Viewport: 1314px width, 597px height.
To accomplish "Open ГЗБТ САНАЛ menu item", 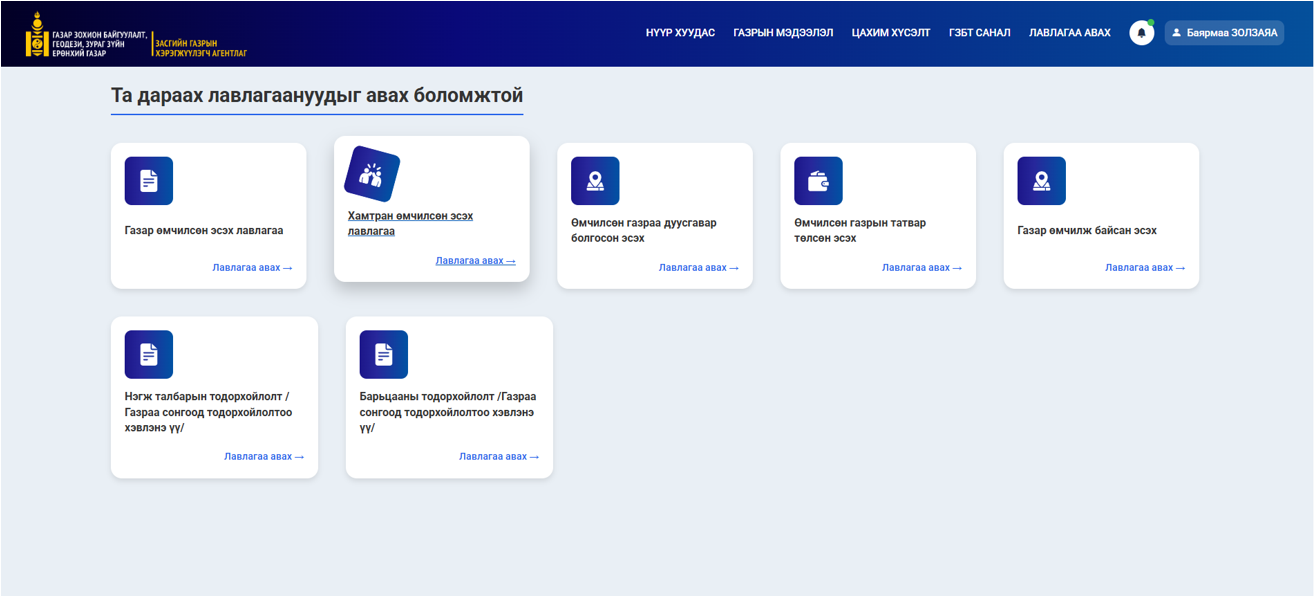I will pyautogui.click(x=979, y=33).
